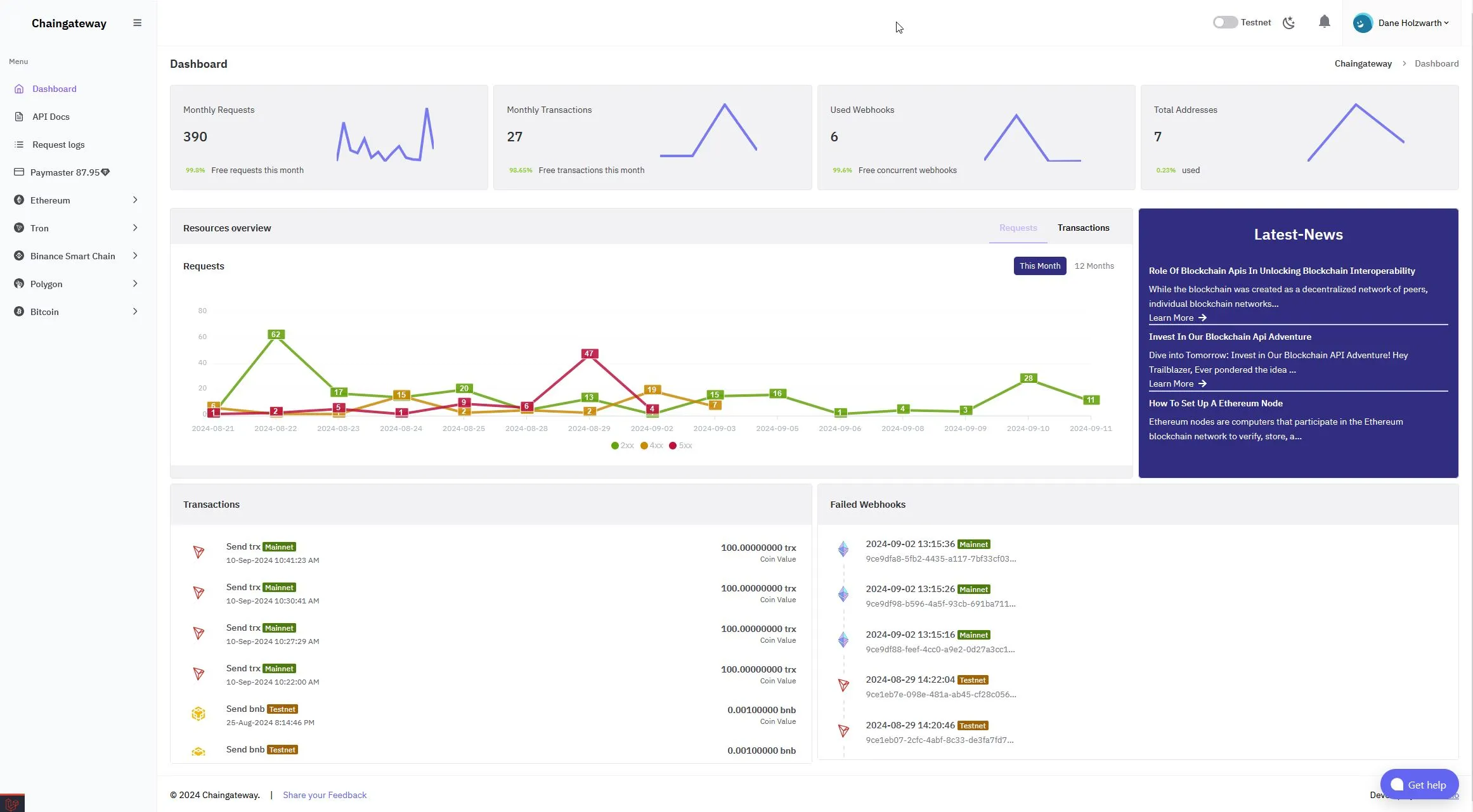
Task: Click the Paymaster sidebar icon
Action: pyautogui.click(x=18, y=172)
